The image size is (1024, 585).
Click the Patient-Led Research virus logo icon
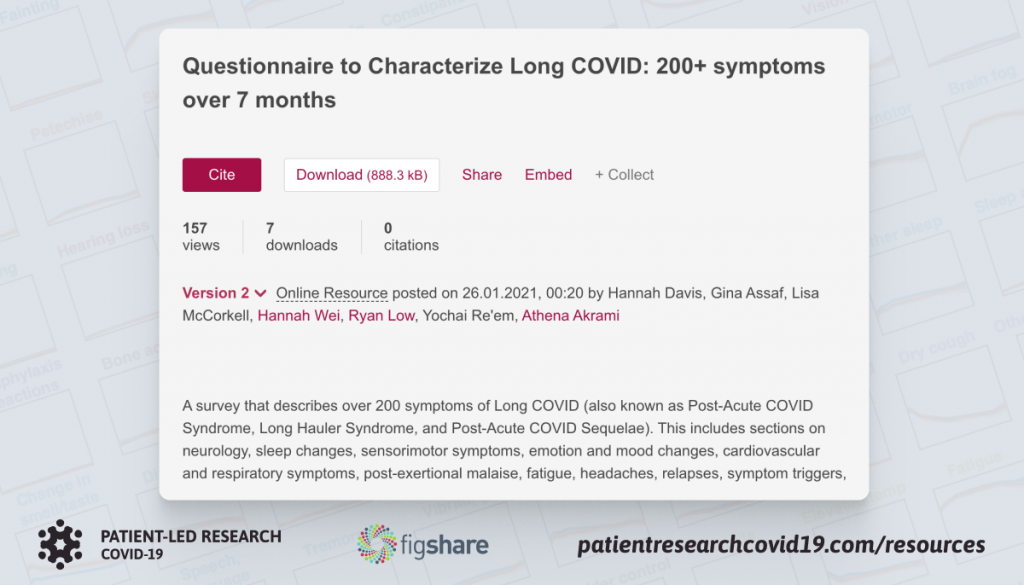(60, 544)
